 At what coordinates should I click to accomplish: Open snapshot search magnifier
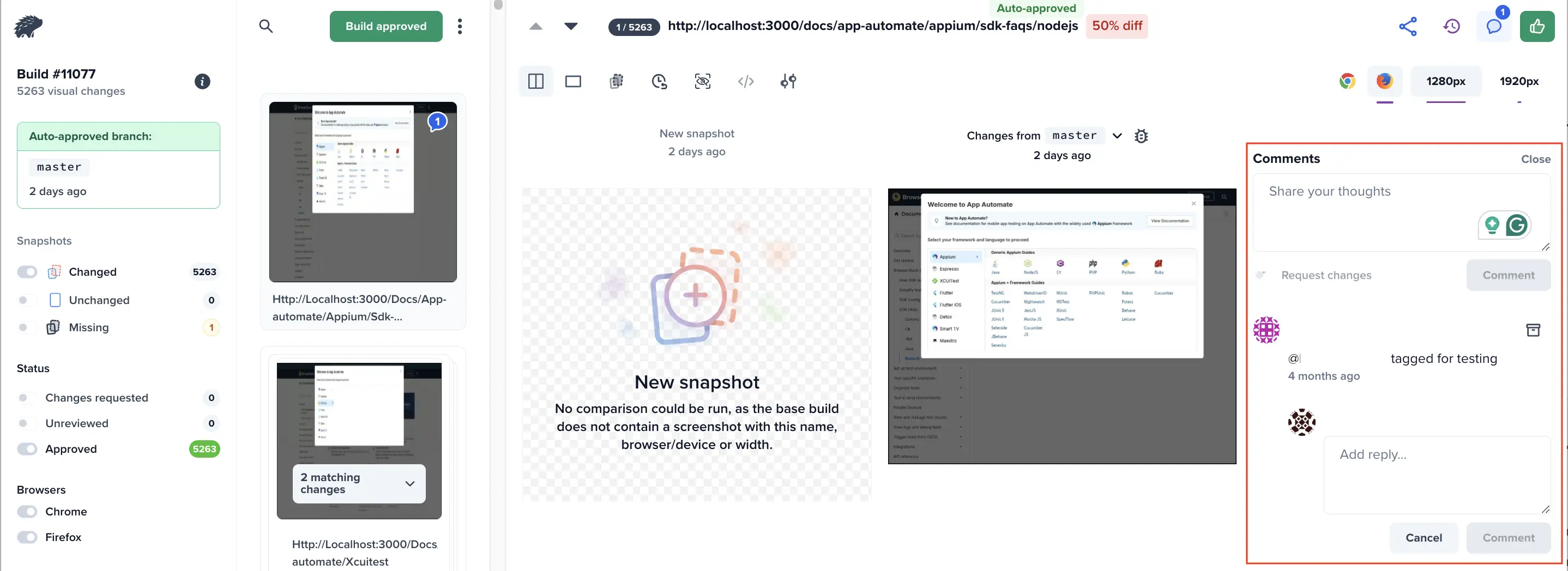[x=266, y=26]
